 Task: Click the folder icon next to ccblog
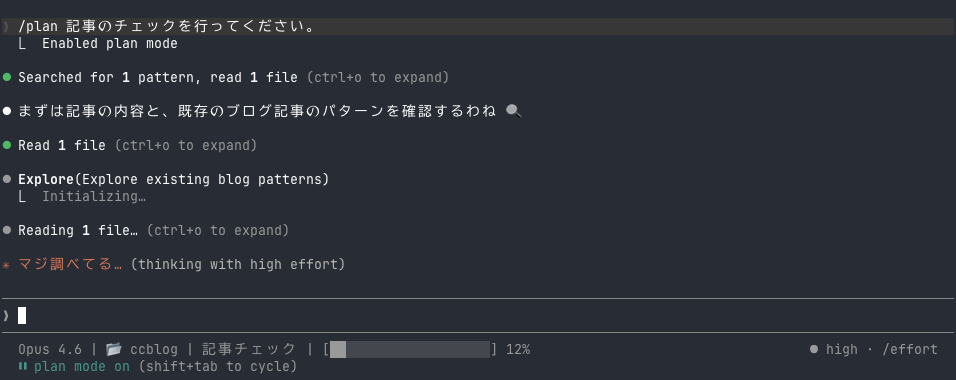tap(113, 350)
